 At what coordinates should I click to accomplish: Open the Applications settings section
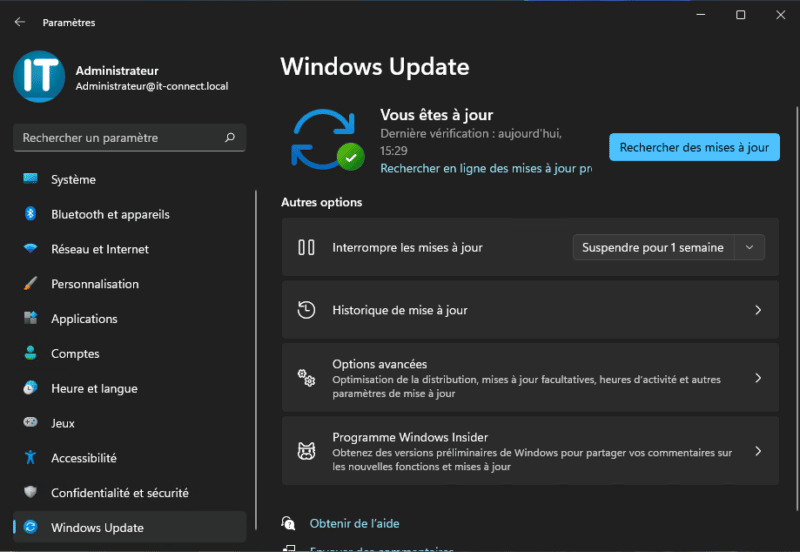[84, 319]
